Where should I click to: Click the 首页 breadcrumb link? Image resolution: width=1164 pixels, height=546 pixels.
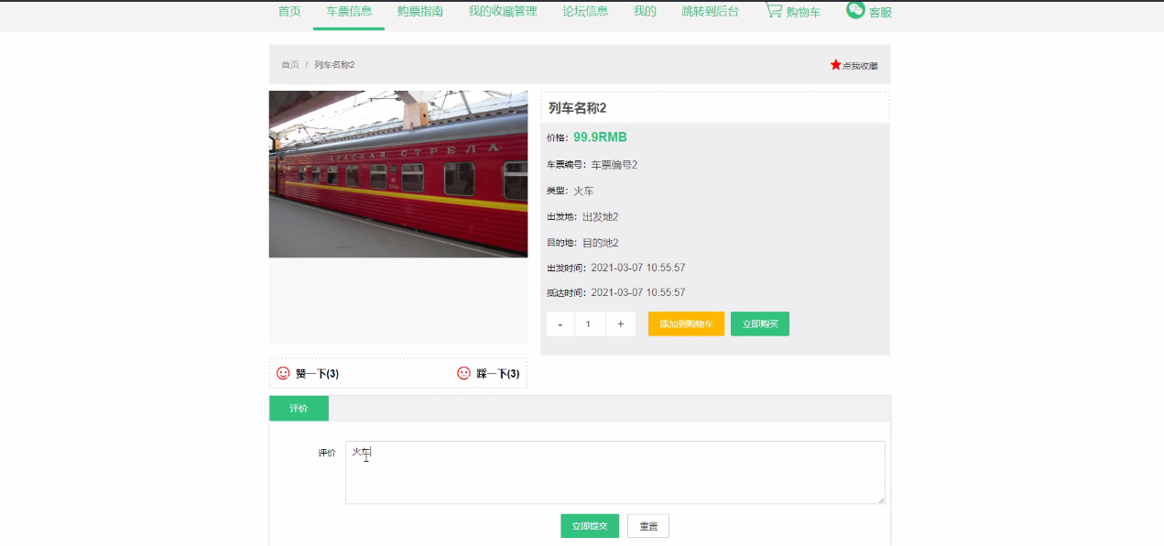click(290, 65)
